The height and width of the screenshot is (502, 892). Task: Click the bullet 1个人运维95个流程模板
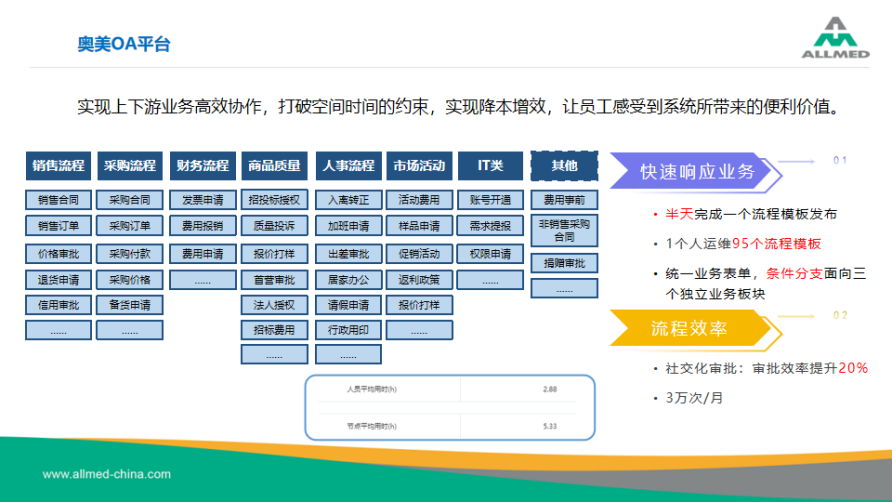[x=743, y=244]
